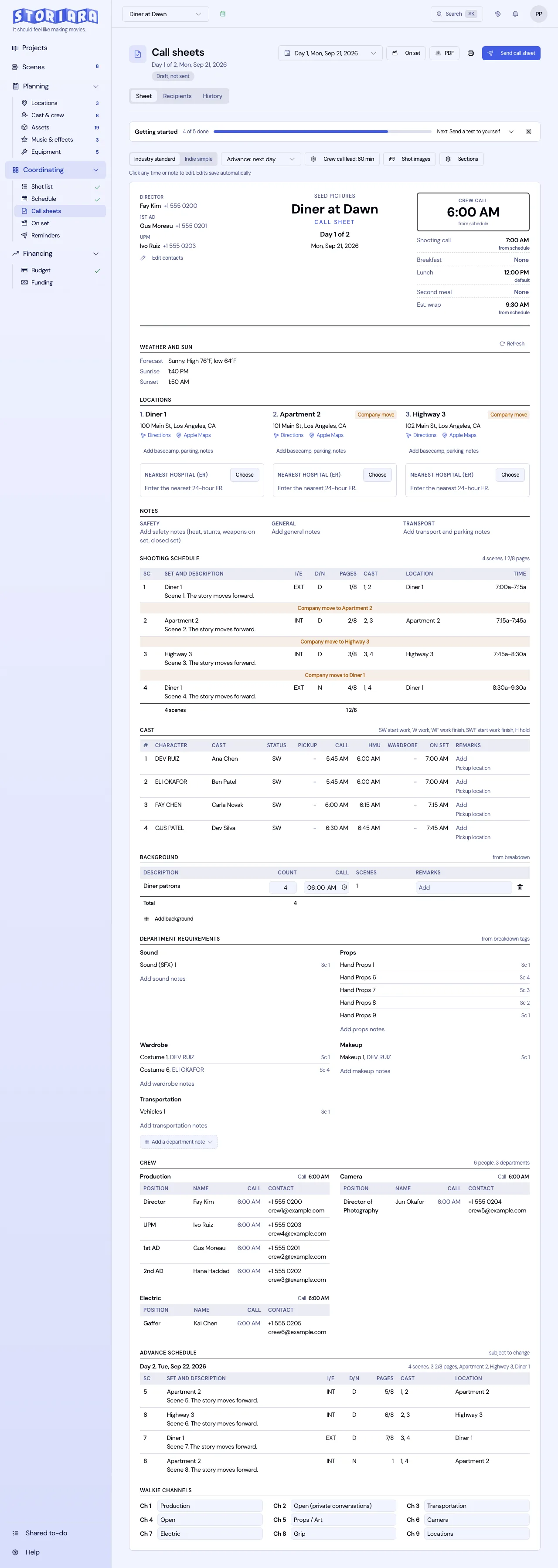Switch to the Indie simple layout
This screenshot has width=558, height=1568.
tap(199, 159)
